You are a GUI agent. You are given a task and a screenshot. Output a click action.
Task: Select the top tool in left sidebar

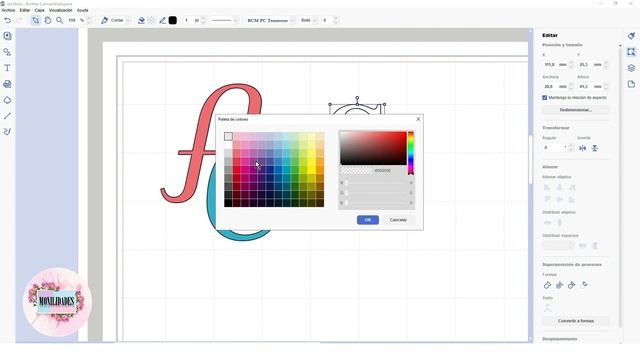coord(7,36)
